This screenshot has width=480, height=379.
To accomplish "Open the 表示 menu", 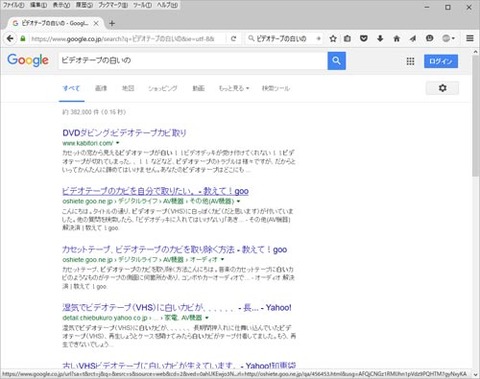I will [x=61, y=5].
